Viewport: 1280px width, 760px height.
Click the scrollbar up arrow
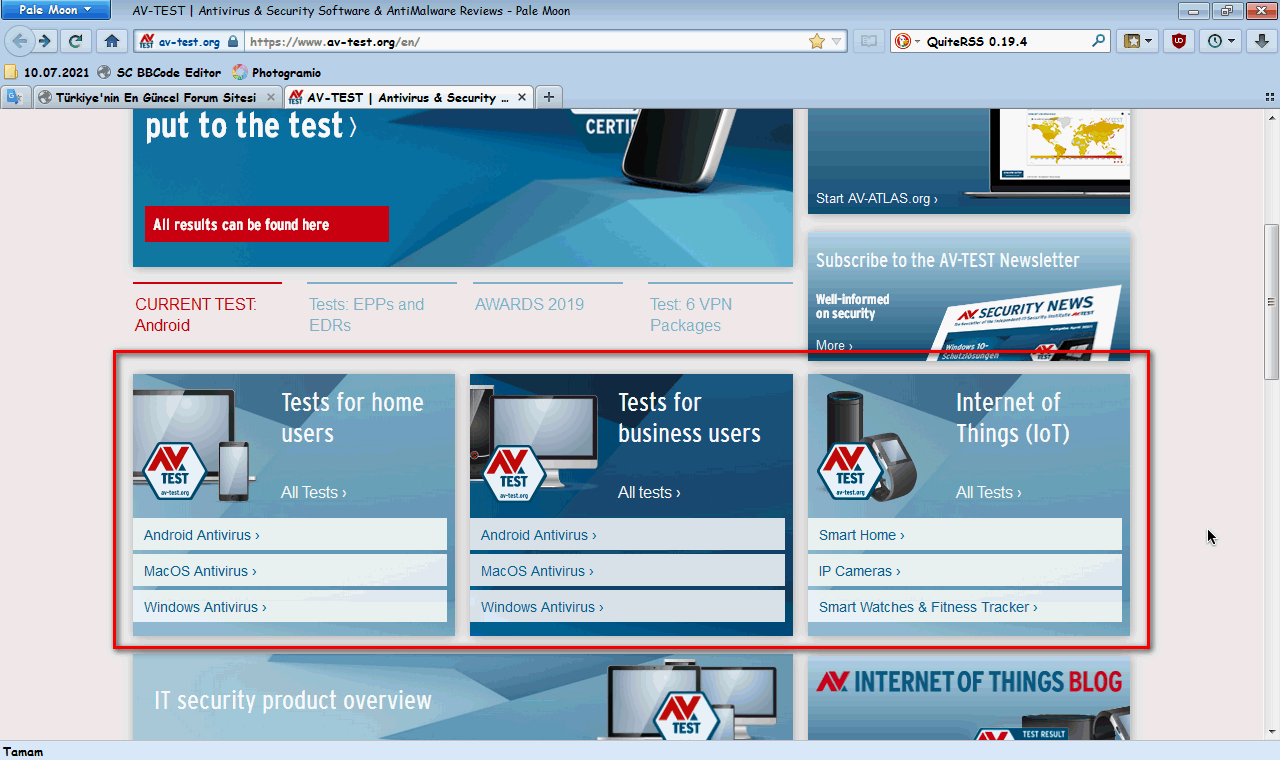1271,118
